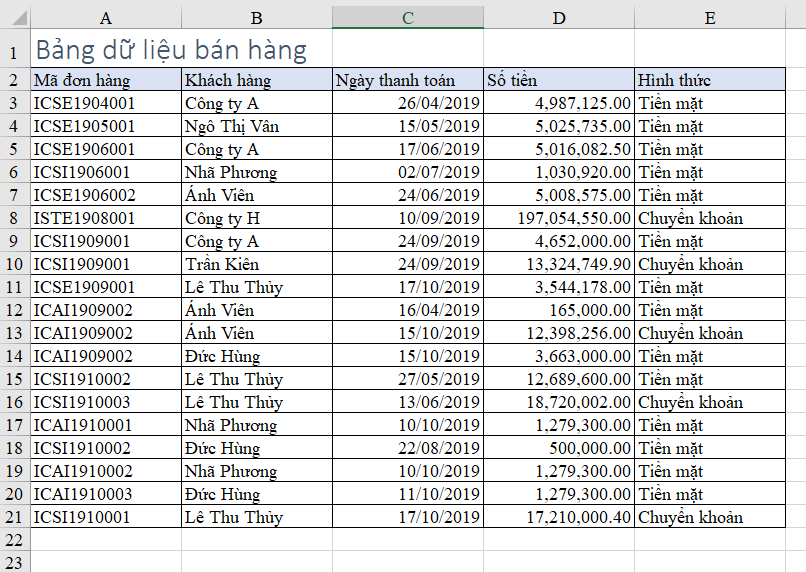The image size is (806, 572).
Task: Click customer cell 'Công ty H'
Action: [x=257, y=218]
